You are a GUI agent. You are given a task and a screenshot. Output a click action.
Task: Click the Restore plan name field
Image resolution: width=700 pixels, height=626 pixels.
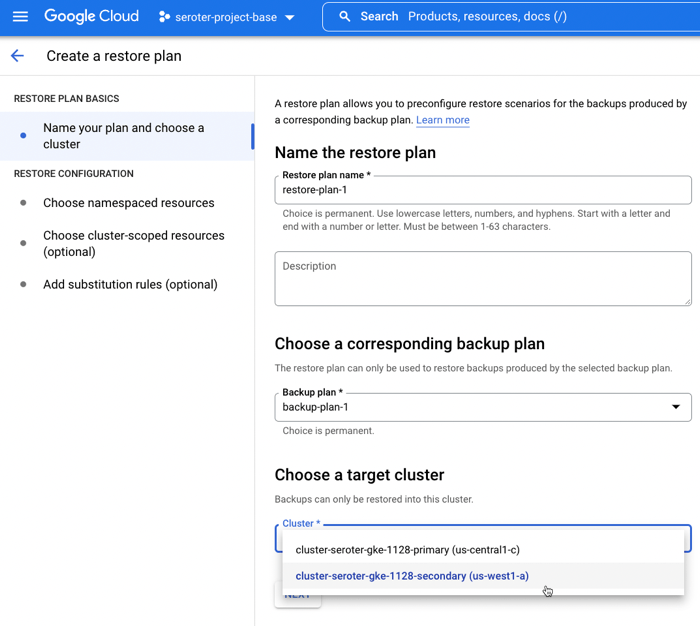point(483,190)
